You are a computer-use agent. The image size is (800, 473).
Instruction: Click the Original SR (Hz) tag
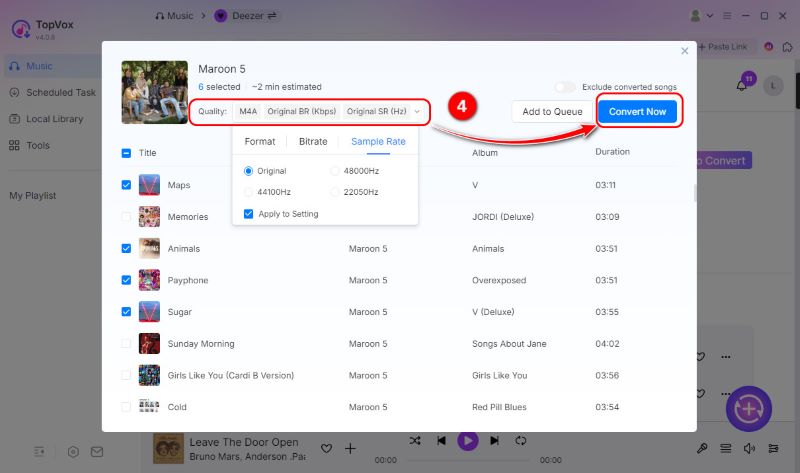[x=377, y=111]
